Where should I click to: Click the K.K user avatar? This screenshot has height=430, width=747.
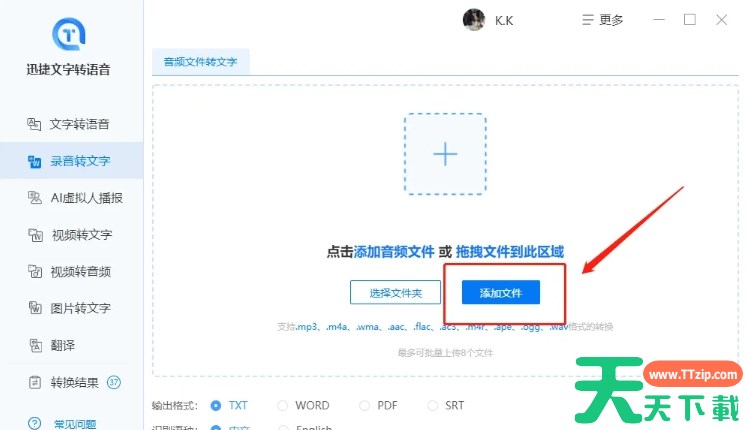point(474,20)
